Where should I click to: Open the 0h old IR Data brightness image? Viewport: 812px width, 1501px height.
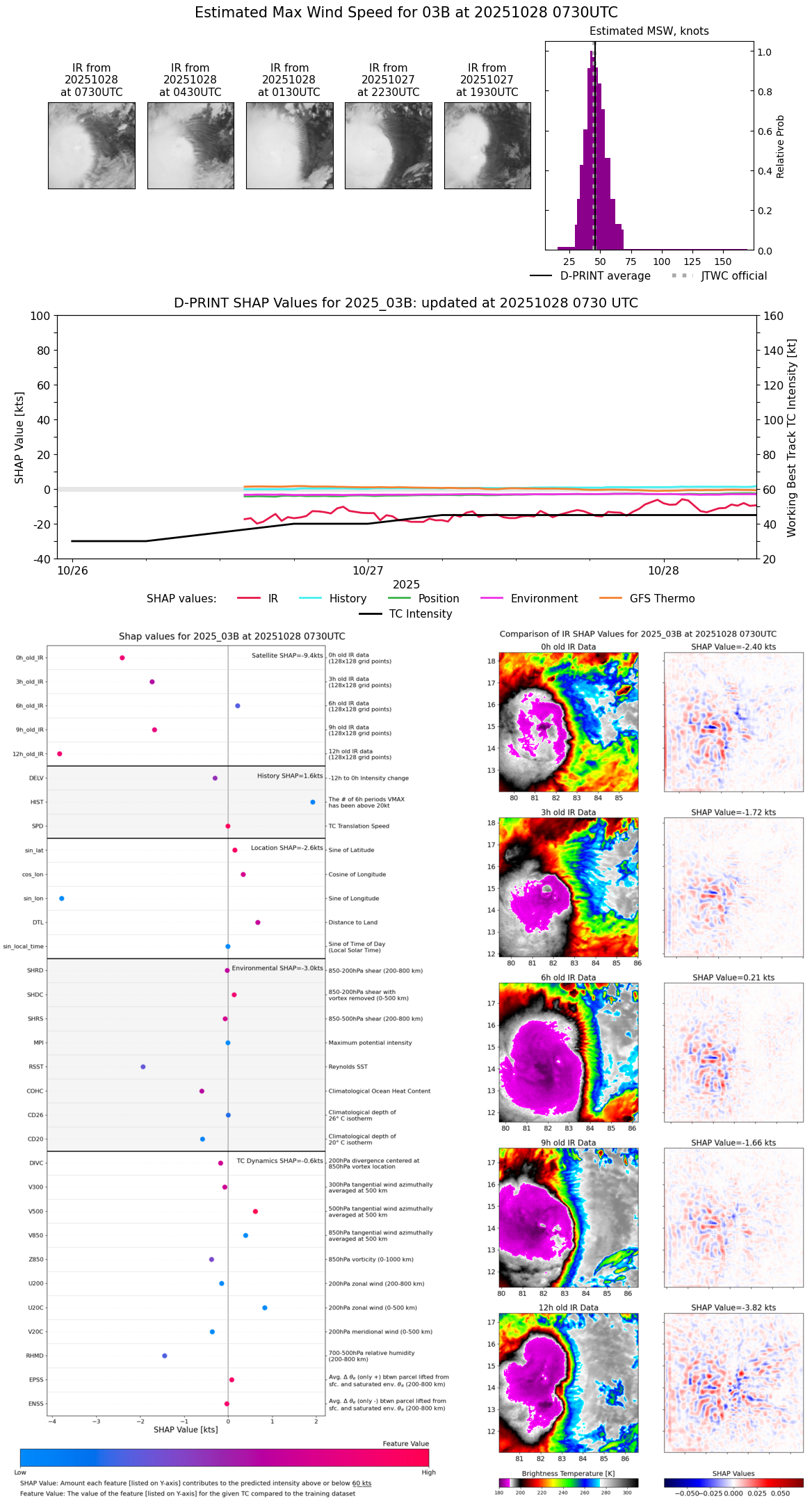[568, 721]
